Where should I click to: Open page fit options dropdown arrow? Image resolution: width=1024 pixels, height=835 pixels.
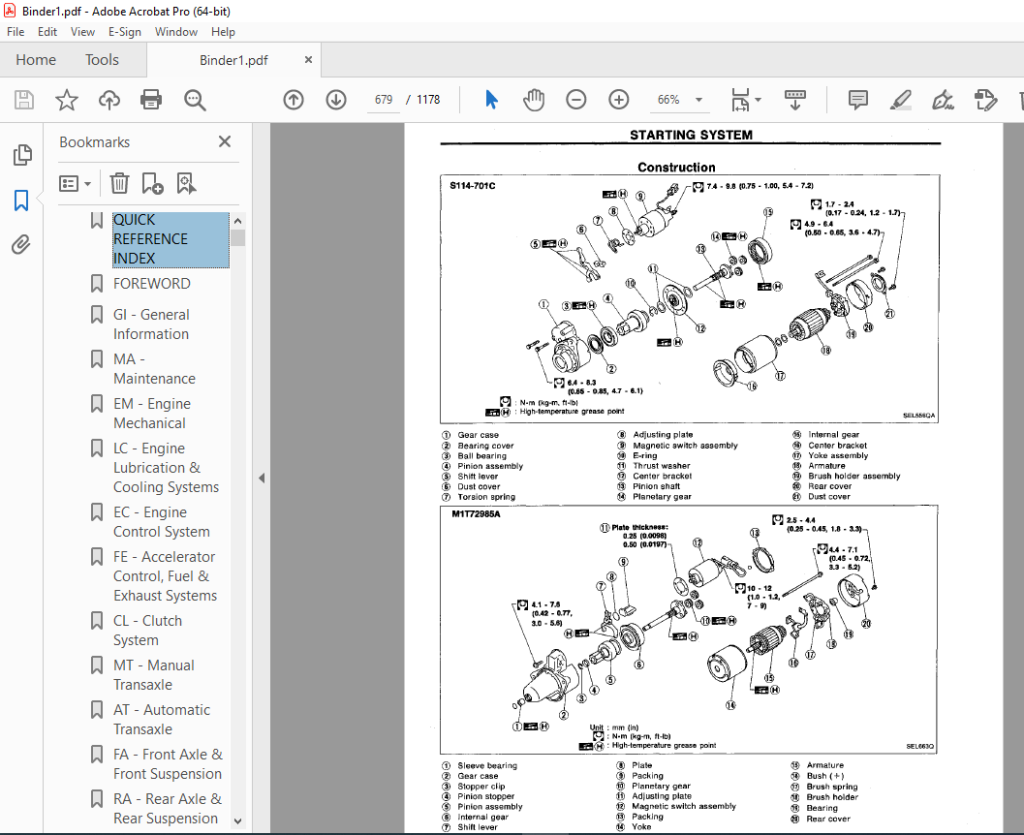758,100
